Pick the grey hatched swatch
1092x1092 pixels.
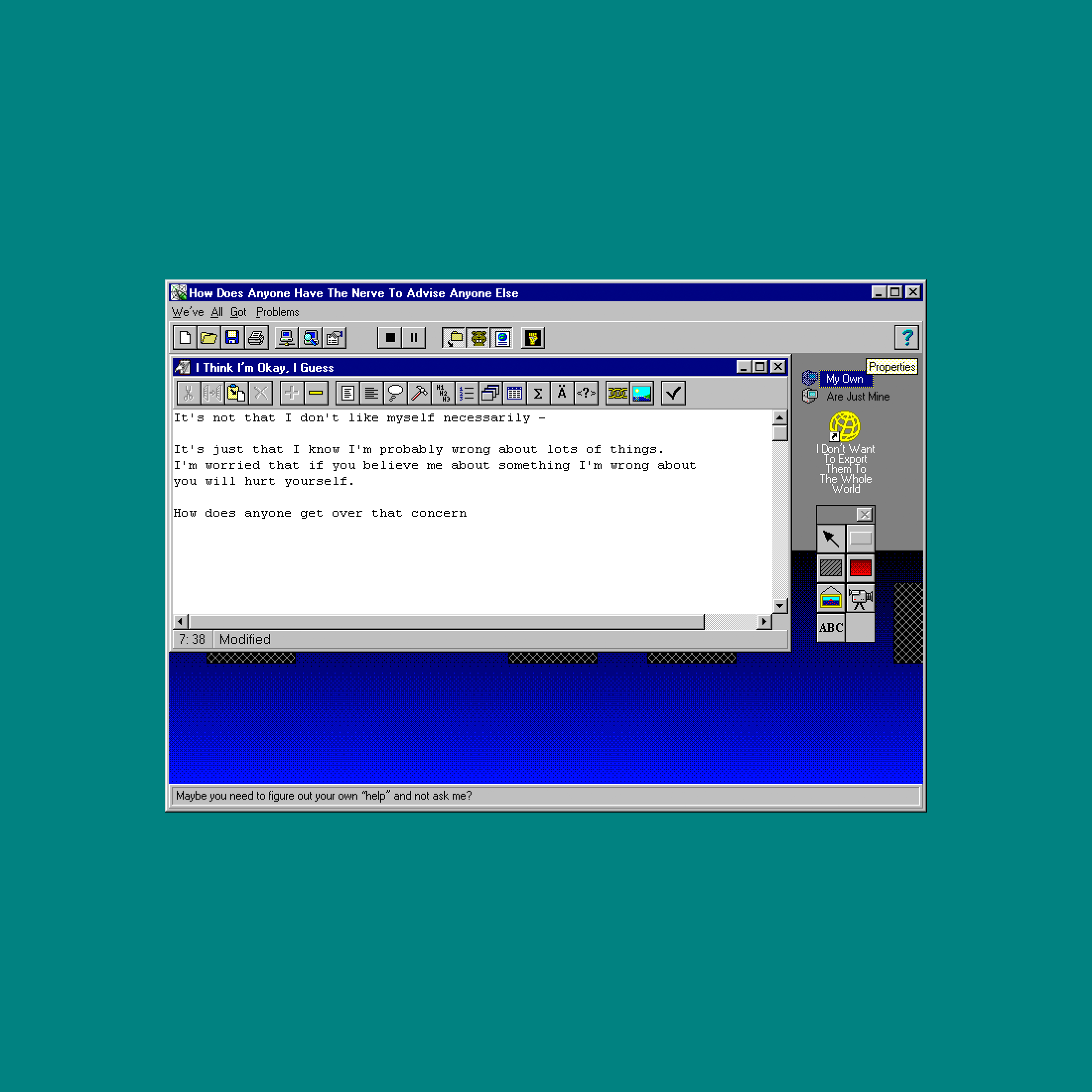click(x=831, y=568)
